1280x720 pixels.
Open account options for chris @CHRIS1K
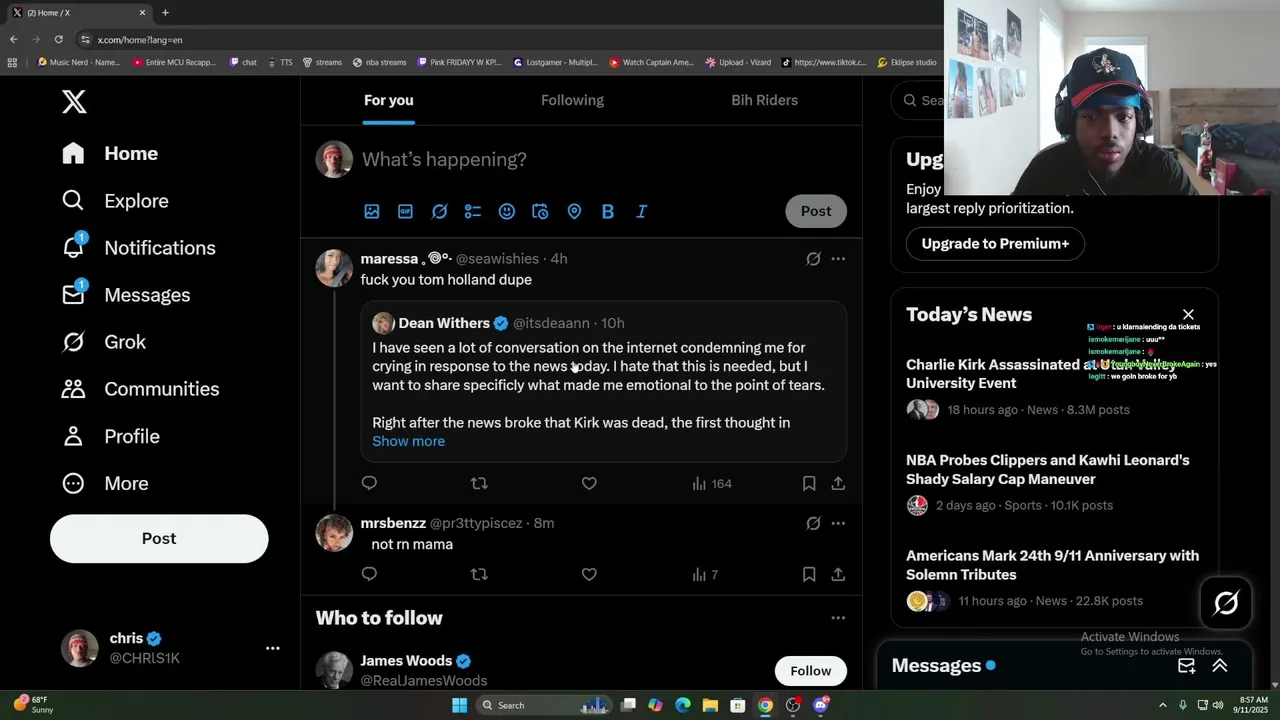click(x=272, y=648)
